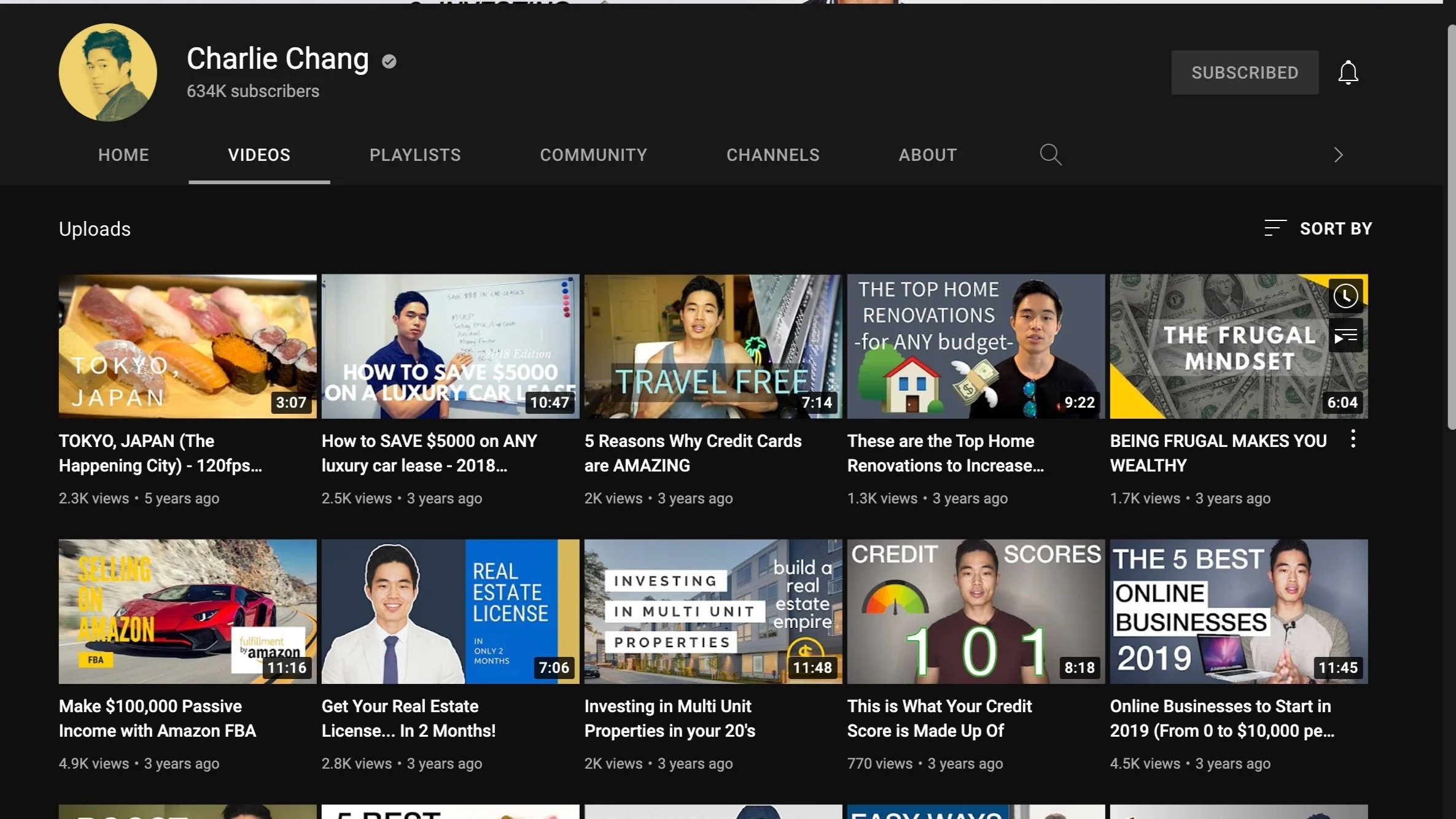Image resolution: width=1456 pixels, height=819 pixels.
Task: Click Charlie Chang's channel avatar
Action: tap(107, 72)
